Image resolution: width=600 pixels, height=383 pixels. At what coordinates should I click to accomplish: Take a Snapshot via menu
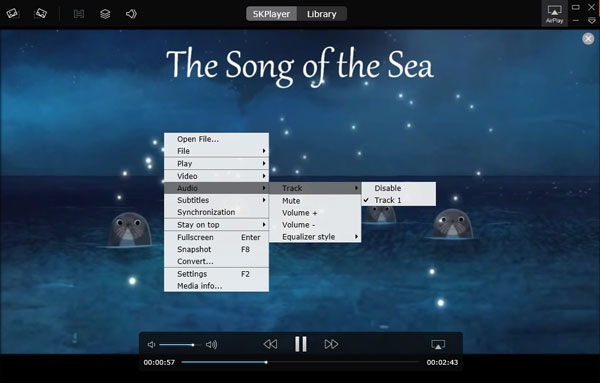(x=216, y=249)
